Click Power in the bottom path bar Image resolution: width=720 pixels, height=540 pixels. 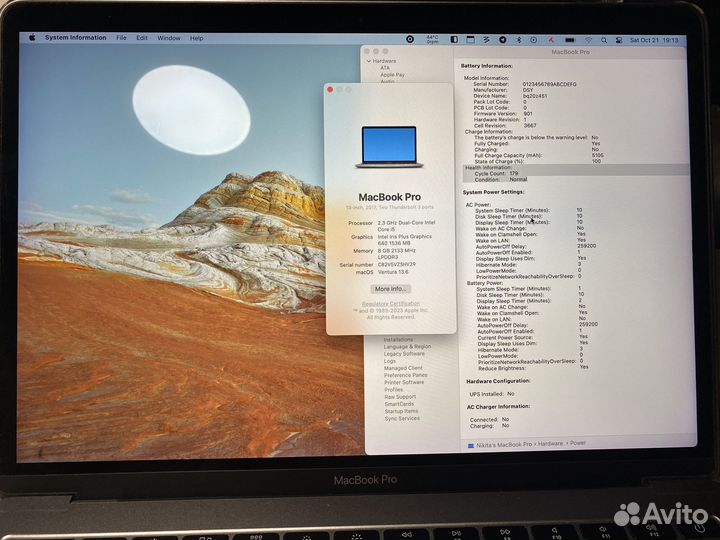(x=578, y=443)
